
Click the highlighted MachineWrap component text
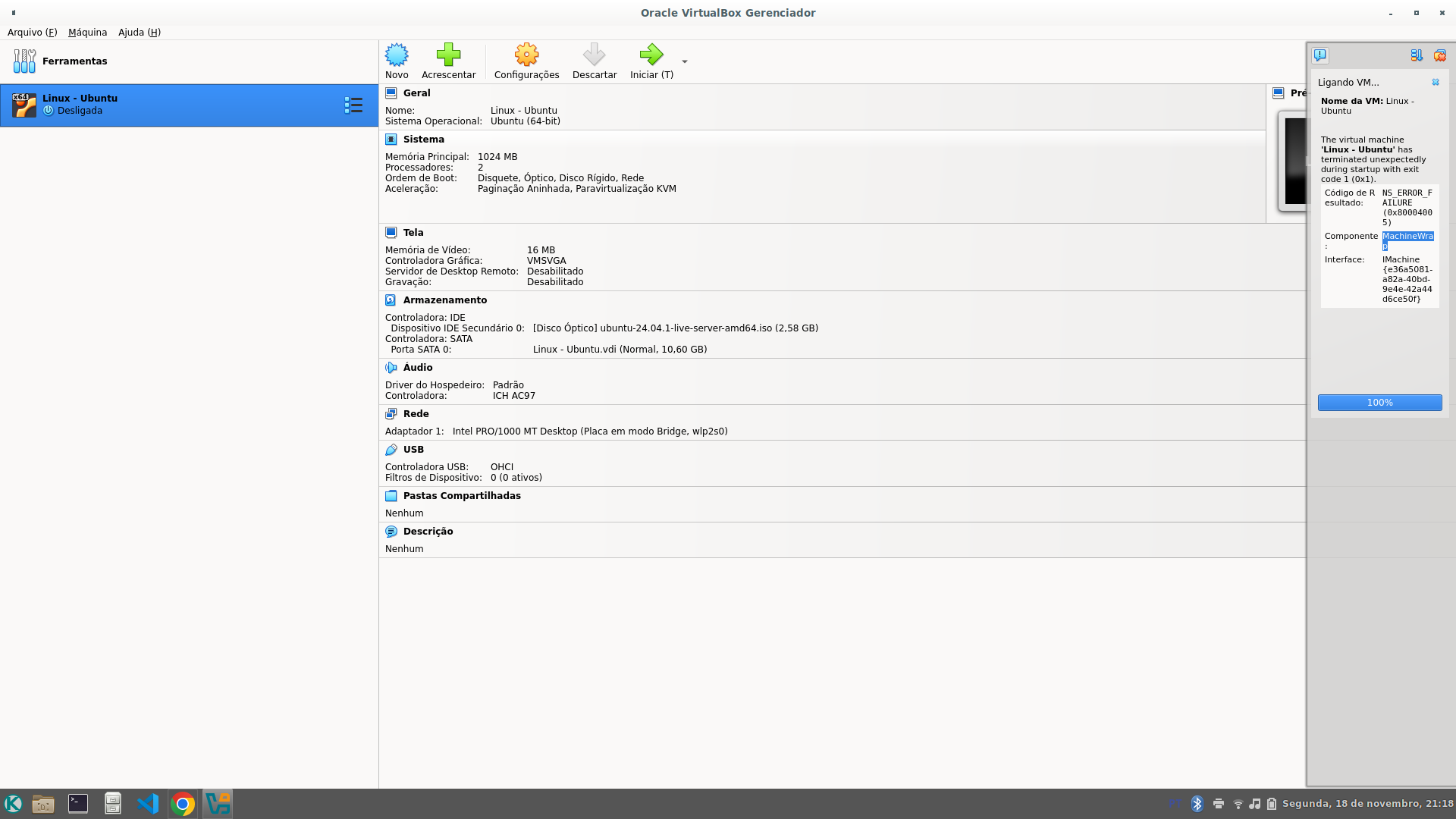[x=1407, y=240]
